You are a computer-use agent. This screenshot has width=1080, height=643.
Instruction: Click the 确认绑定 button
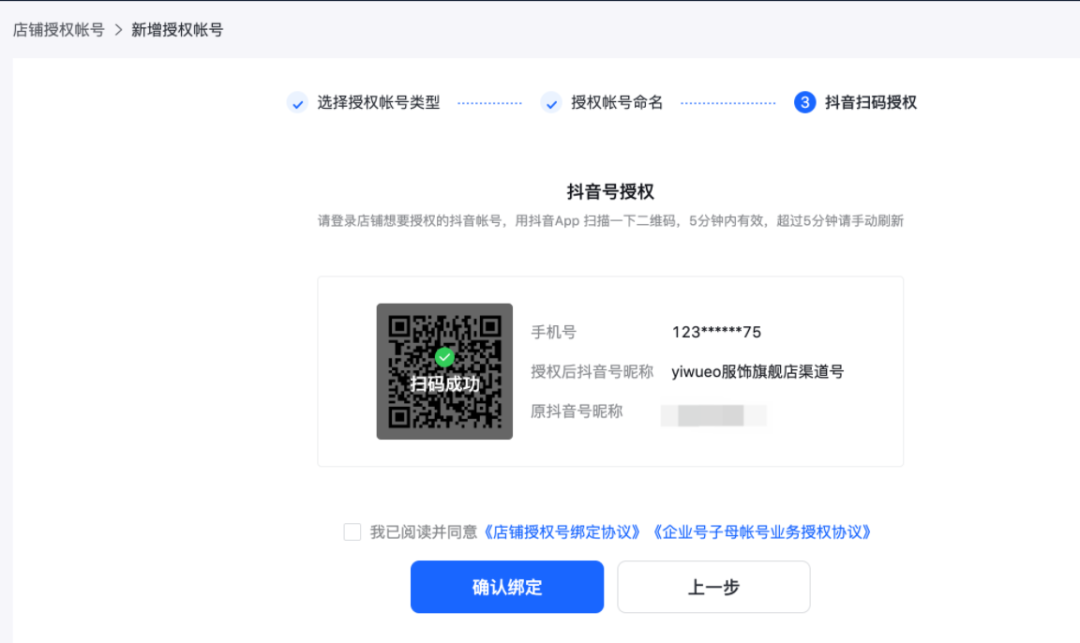click(507, 587)
